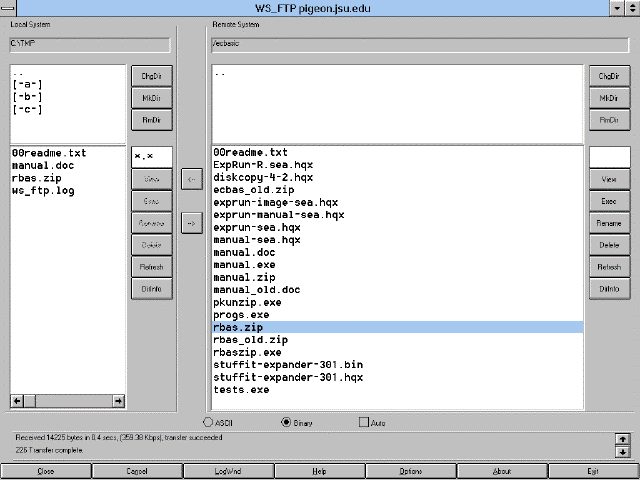The width and height of the screenshot is (640, 480).
Task: Open the About dialog
Action: [x=502, y=471]
